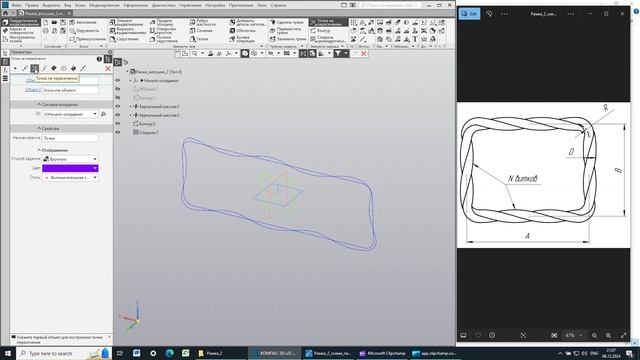Click taskbar search box

63,353
